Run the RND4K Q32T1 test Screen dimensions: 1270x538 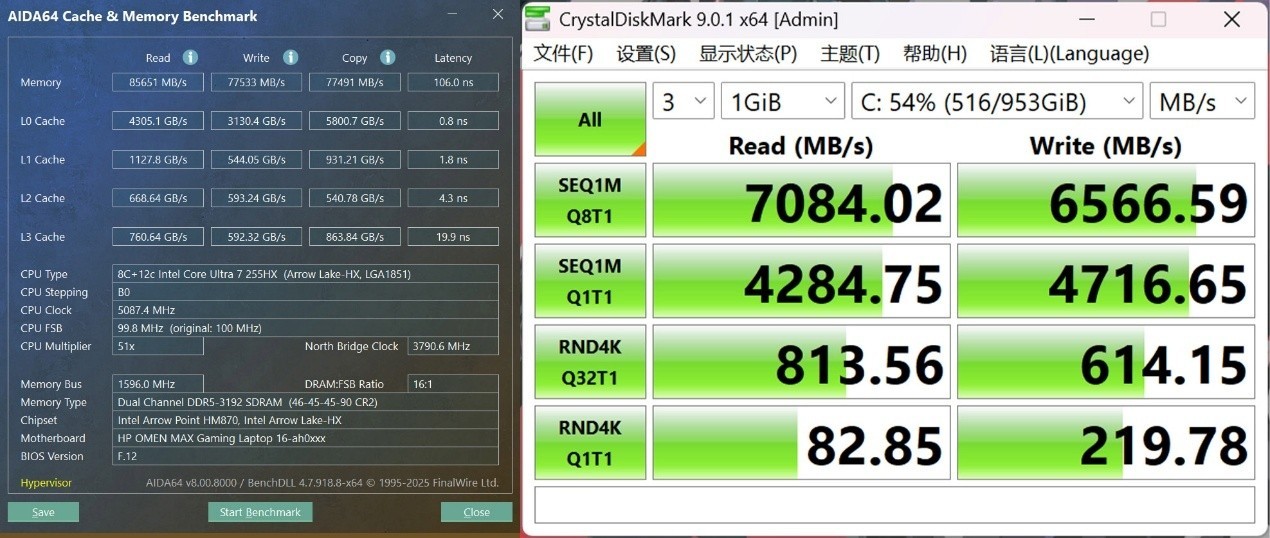coord(590,362)
